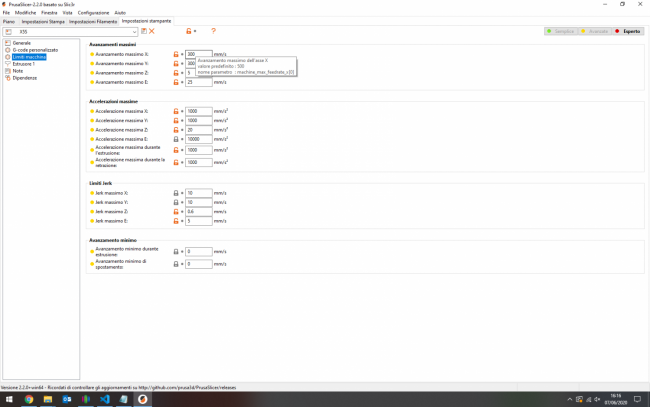The image size is (650, 407).
Task: Select Limiti macchina in the tree
Action: [29, 57]
